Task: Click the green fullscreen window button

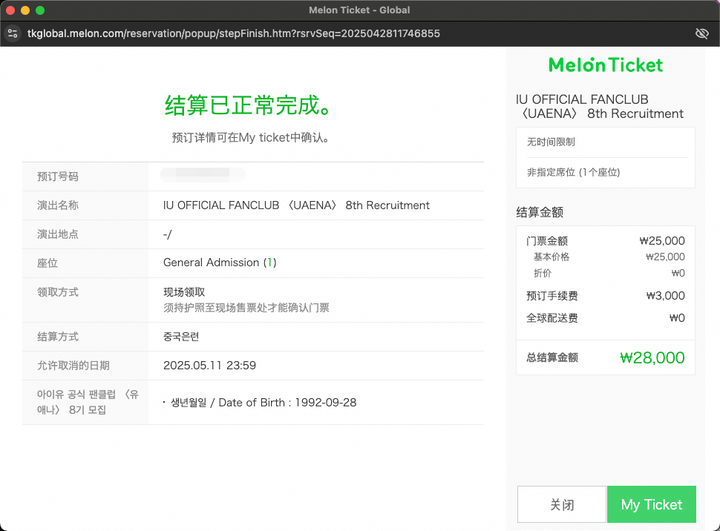Action: (40, 10)
